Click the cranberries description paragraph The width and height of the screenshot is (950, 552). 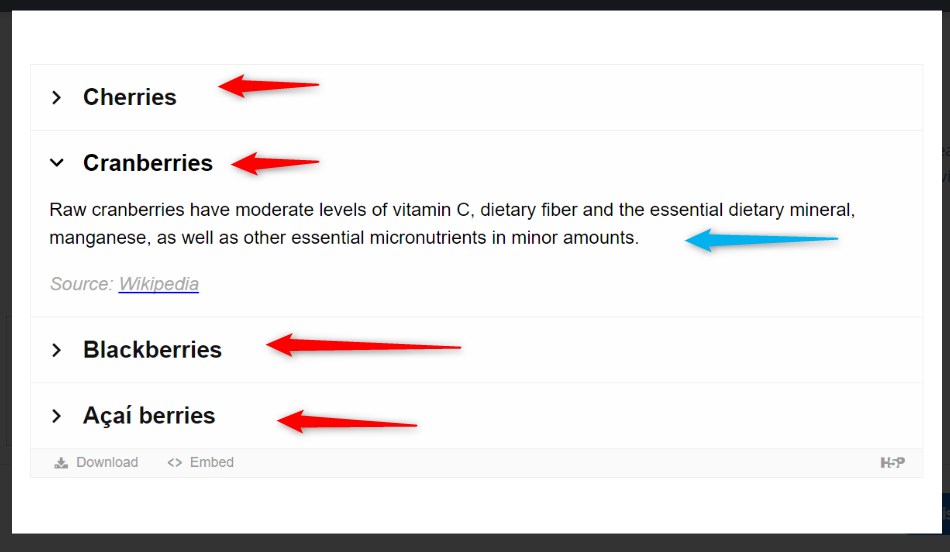pyautogui.click(x=452, y=224)
